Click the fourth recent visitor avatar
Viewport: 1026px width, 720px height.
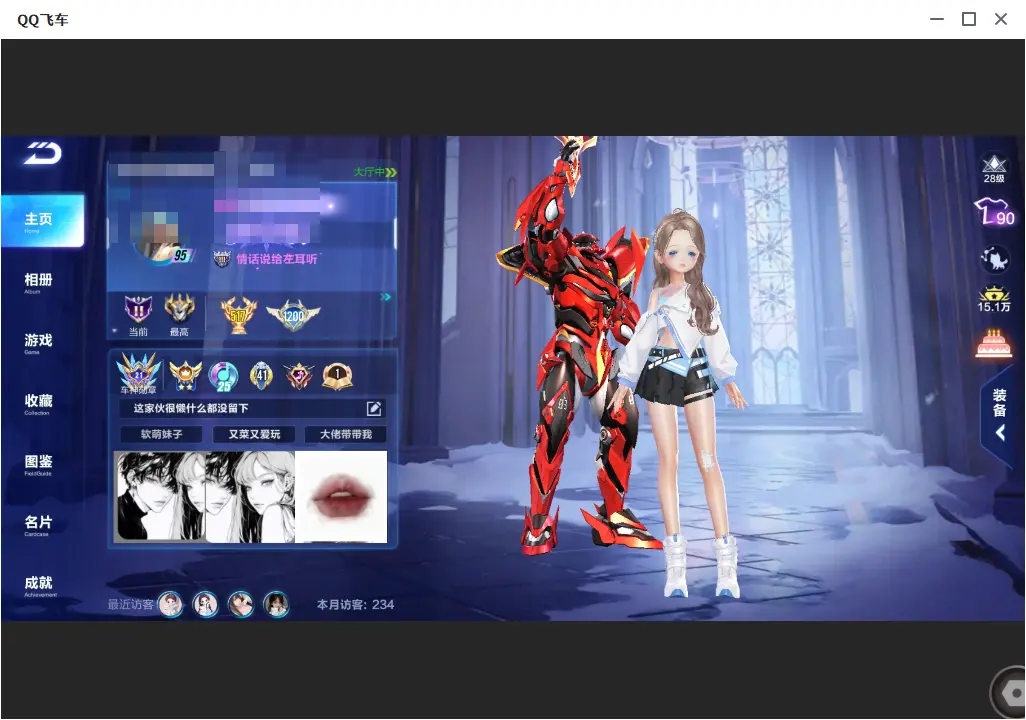pyautogui.click(x=275, y=604)
